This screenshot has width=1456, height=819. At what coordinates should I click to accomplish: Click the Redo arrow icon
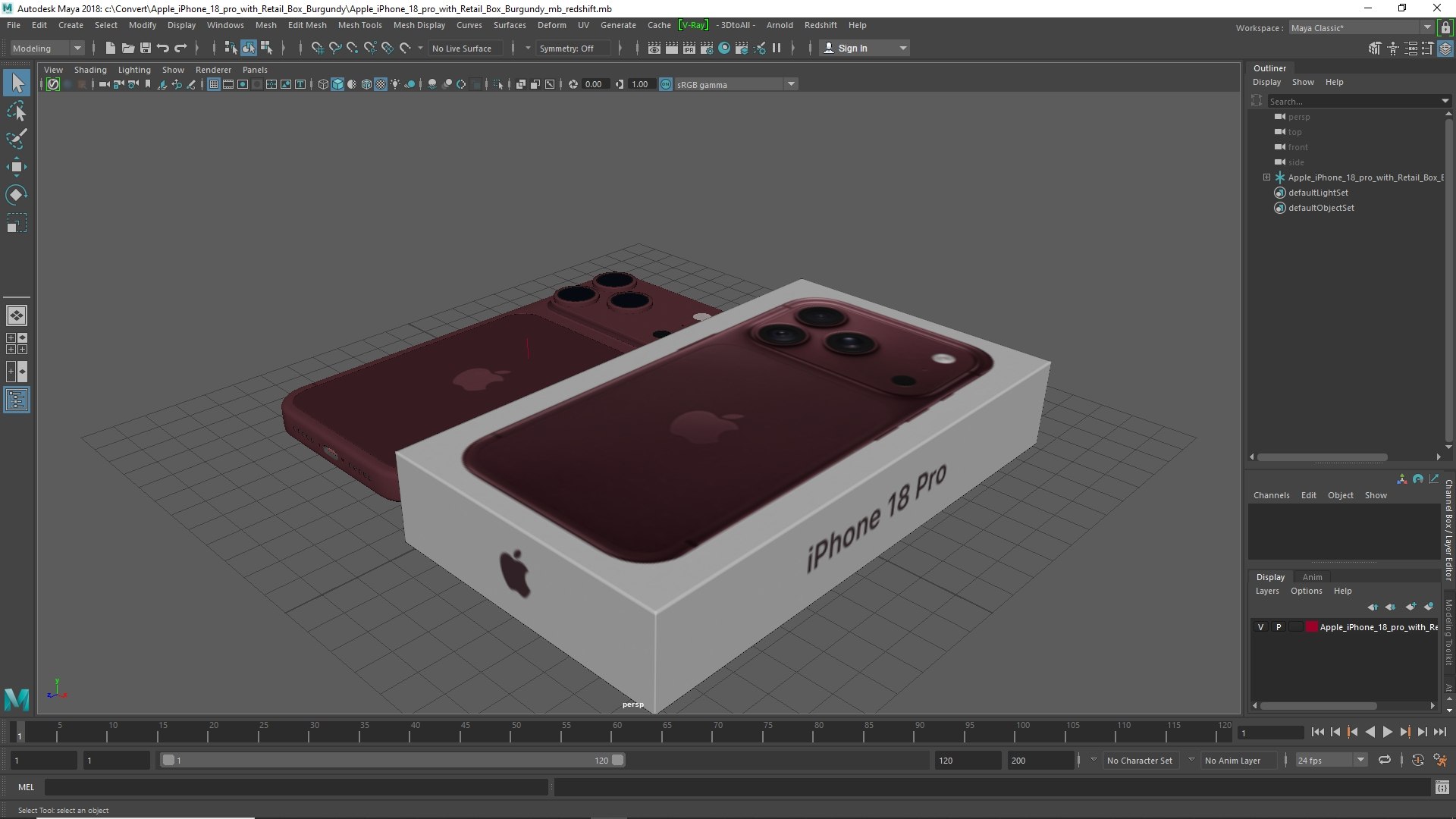click(180, 48)
